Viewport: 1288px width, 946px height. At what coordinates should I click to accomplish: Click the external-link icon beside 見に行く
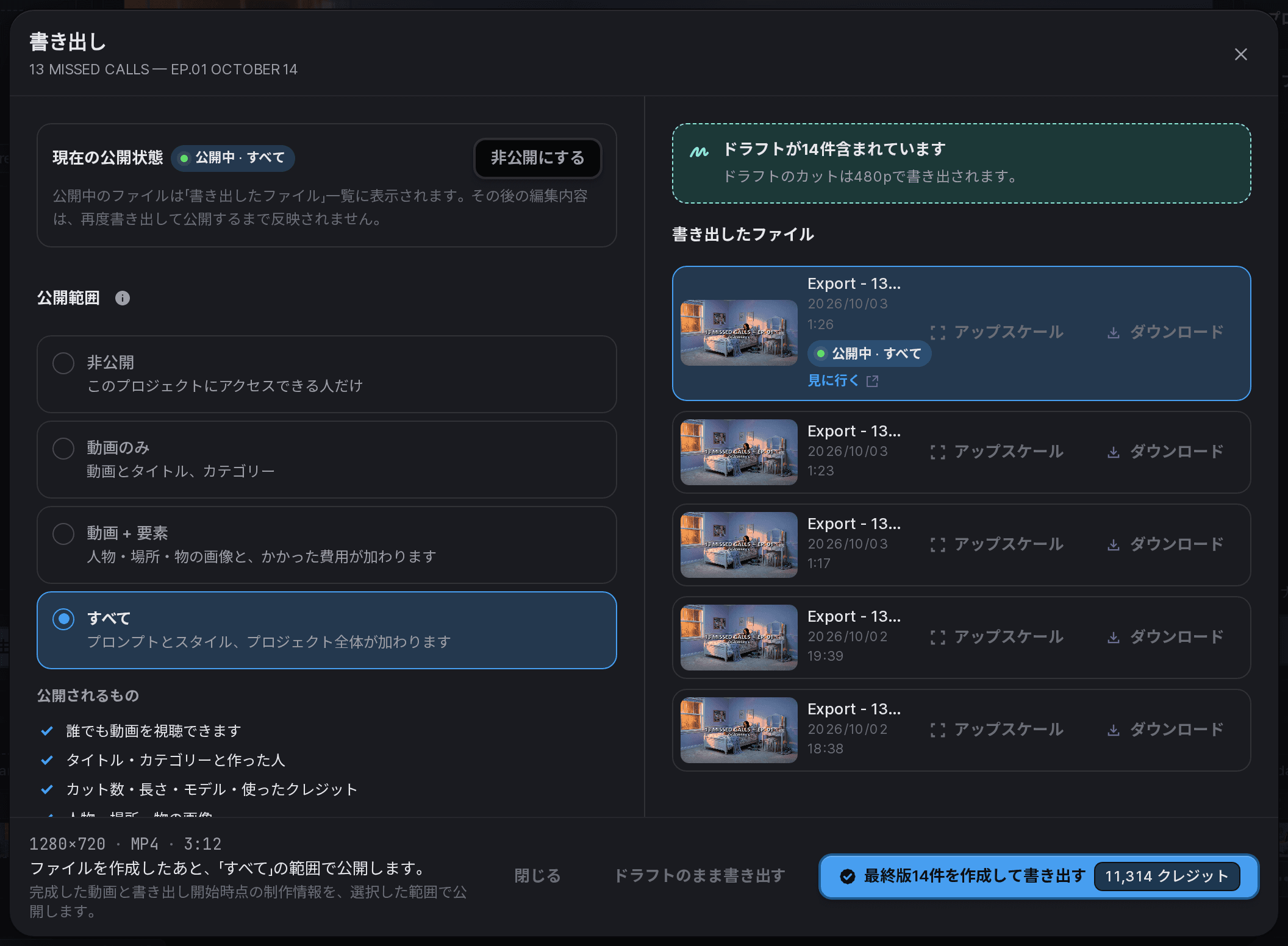pos(872,381)
